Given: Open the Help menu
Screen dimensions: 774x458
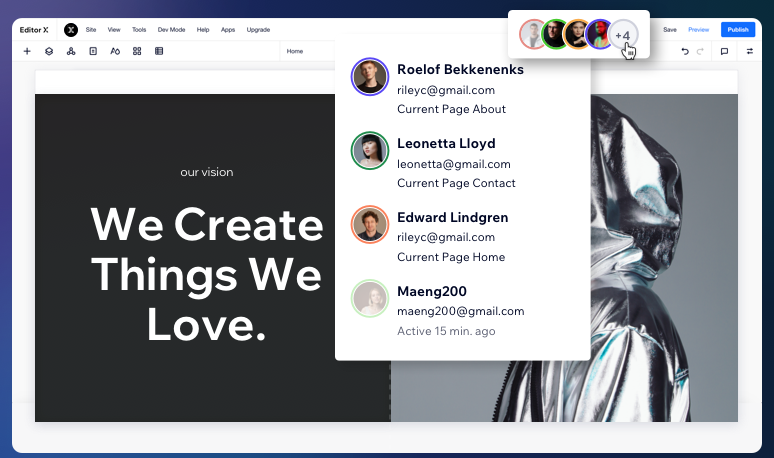Looking at the screenshot, I should (203, 30).
